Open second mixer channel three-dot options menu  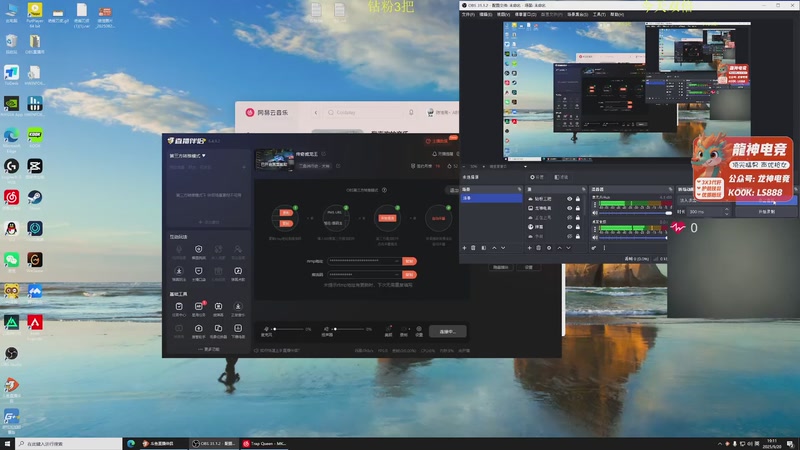(595, 229)
